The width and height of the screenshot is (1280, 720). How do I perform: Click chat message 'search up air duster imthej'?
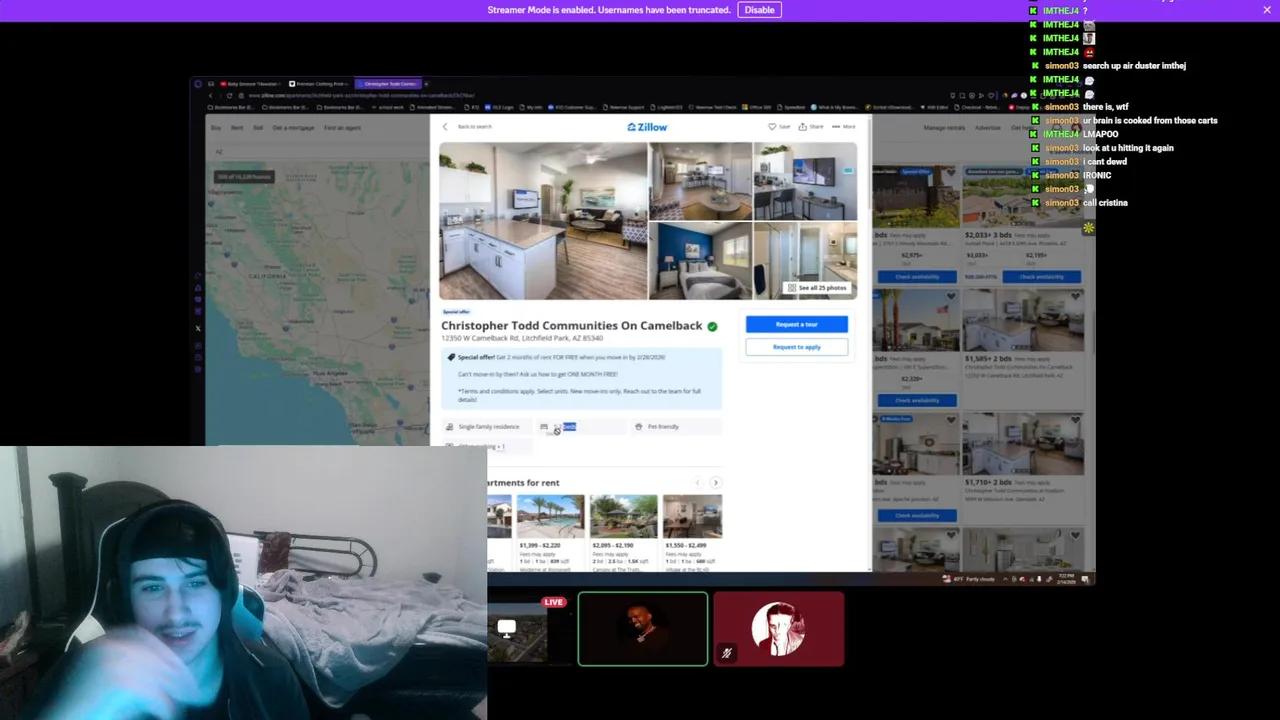pyautogui.click(x=1134, y=66)
